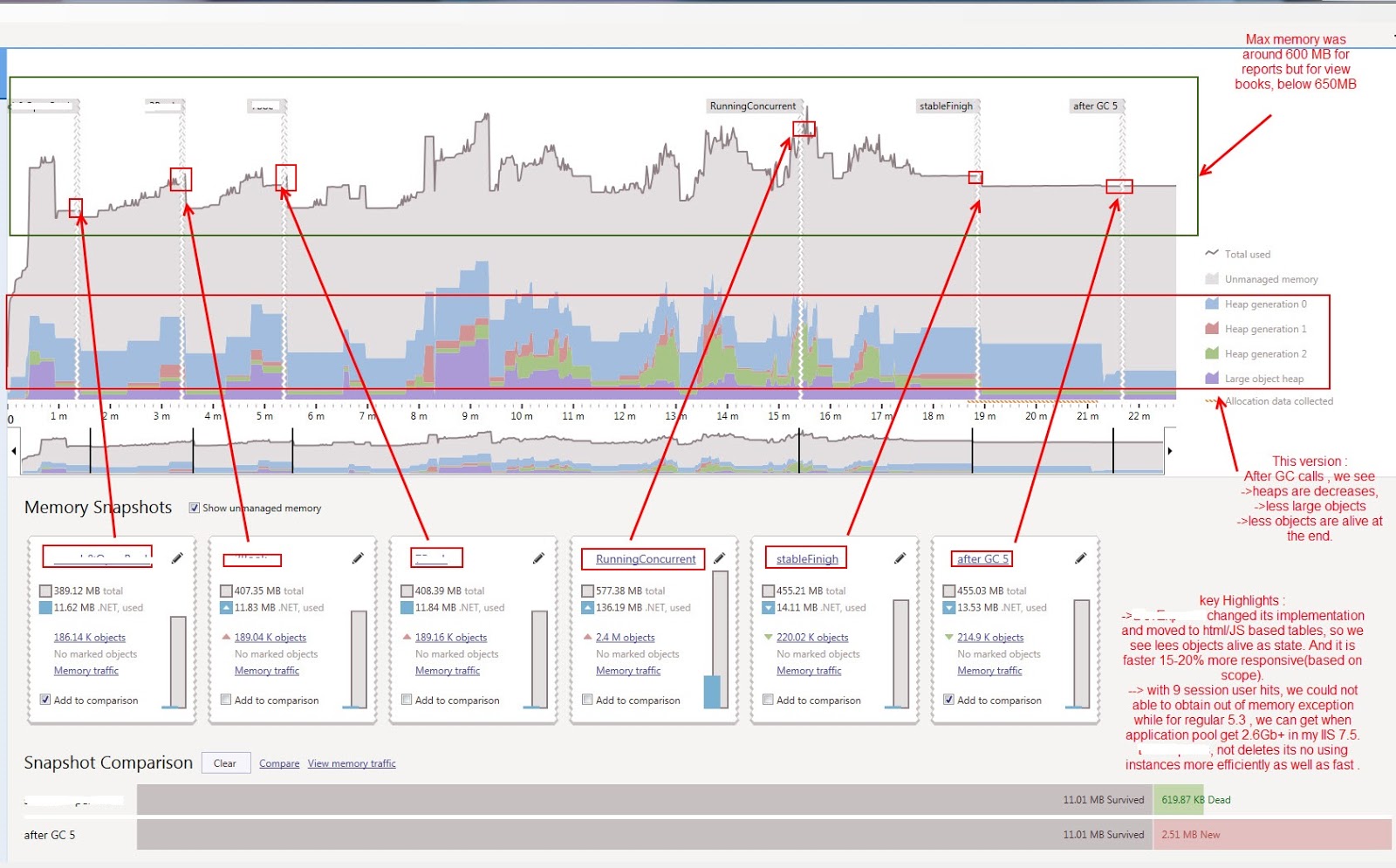Tick Add to comparison for RunningConcurrent
1396x868 pixels.
tap(587, 700)
